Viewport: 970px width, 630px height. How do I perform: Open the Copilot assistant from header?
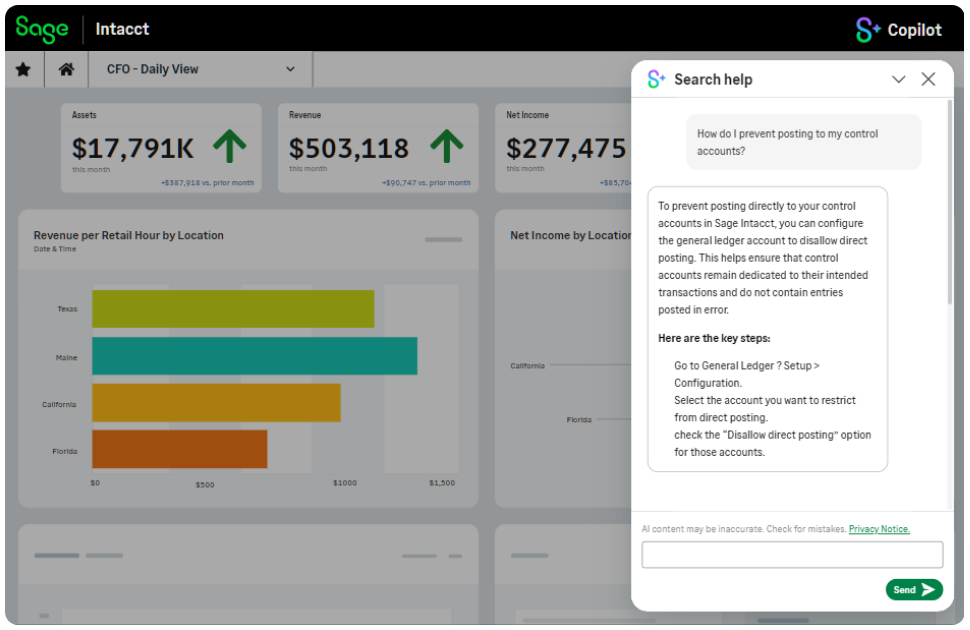898,30
